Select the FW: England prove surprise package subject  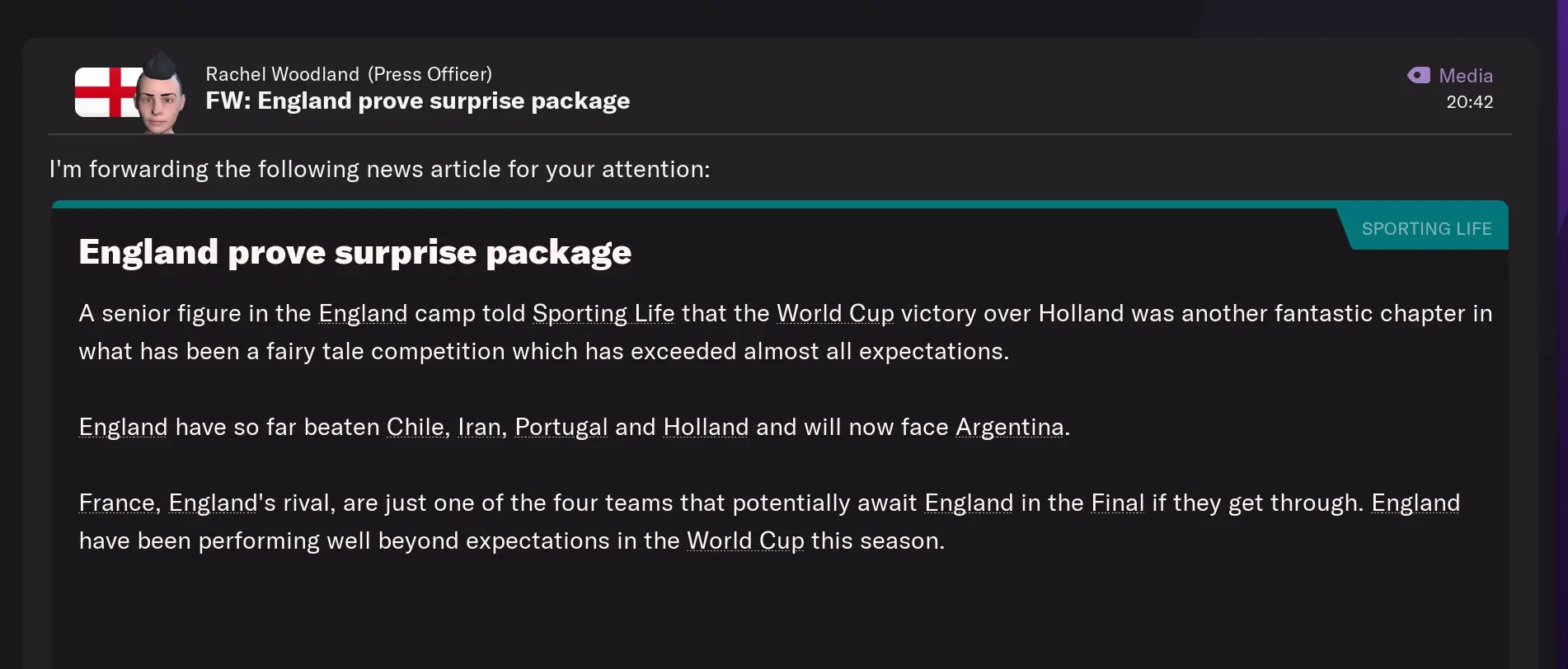point(417,101)
